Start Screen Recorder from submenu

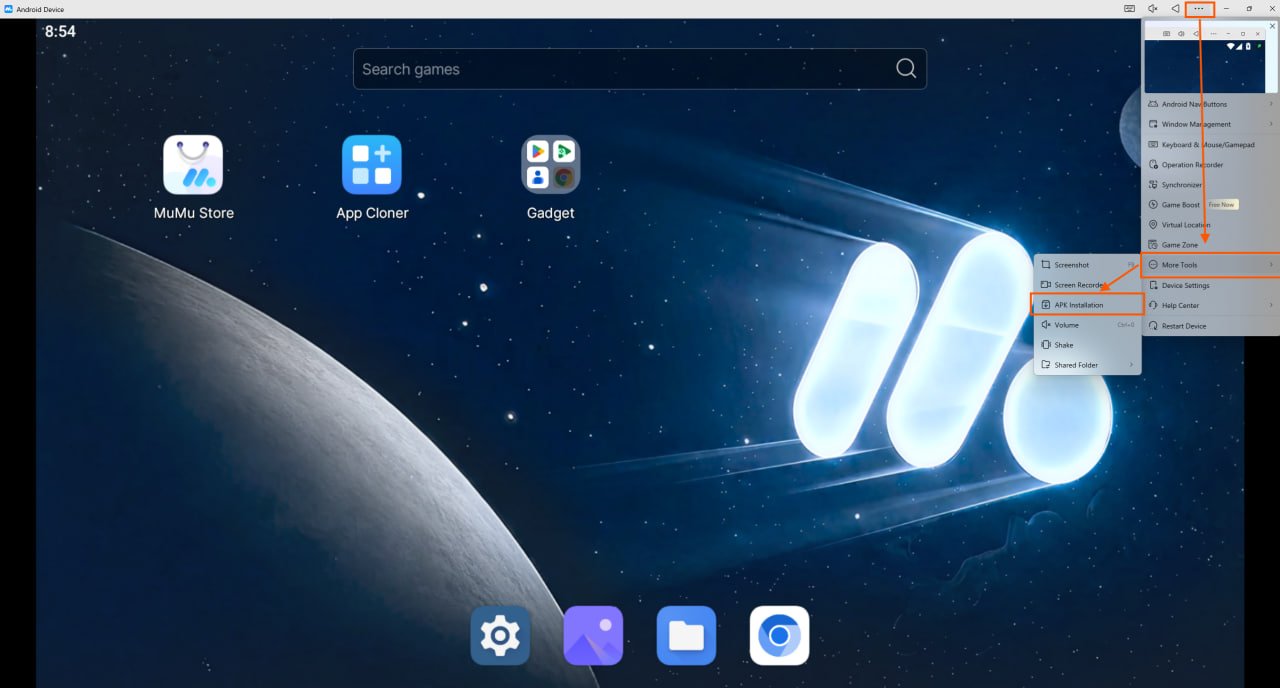[x=1087, y=285]
